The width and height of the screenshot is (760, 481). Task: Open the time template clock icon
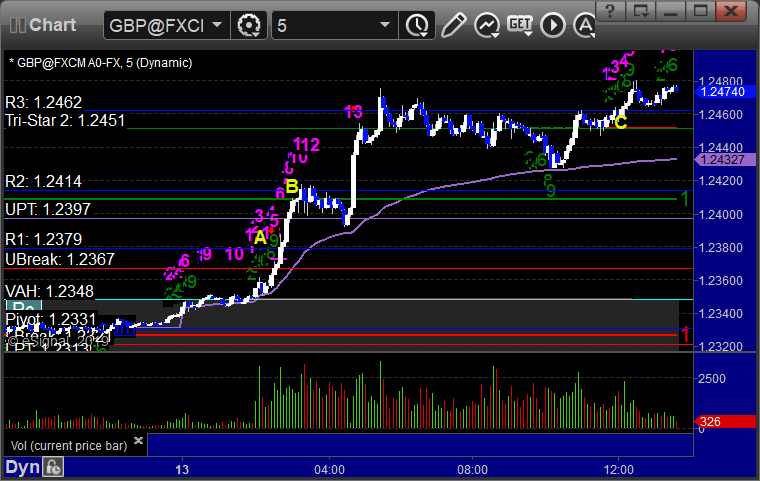point(417,25)
